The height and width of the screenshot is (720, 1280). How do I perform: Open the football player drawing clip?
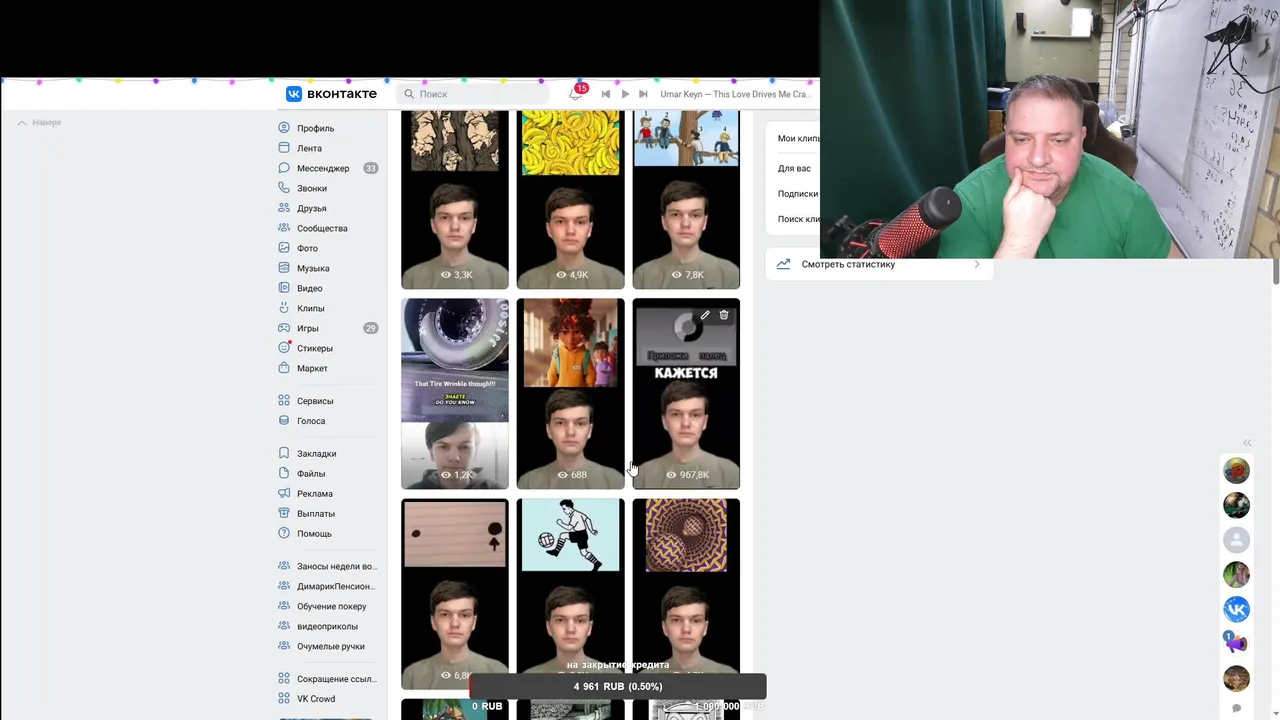pyautogui.click(x=570, y=594)
